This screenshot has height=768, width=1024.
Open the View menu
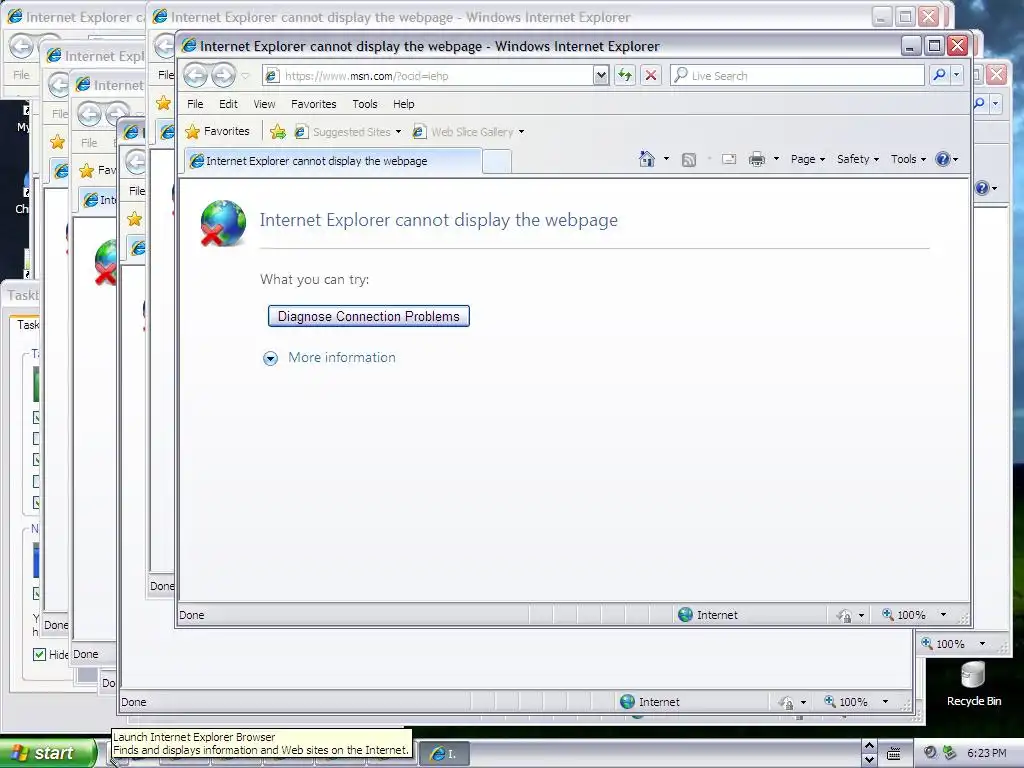point(264,104)
